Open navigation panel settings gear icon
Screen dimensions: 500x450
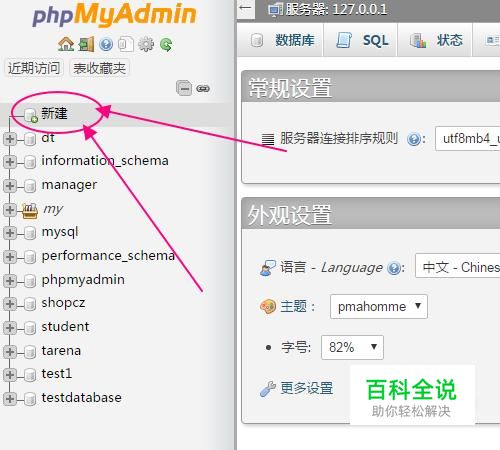(x=146, y=44)
